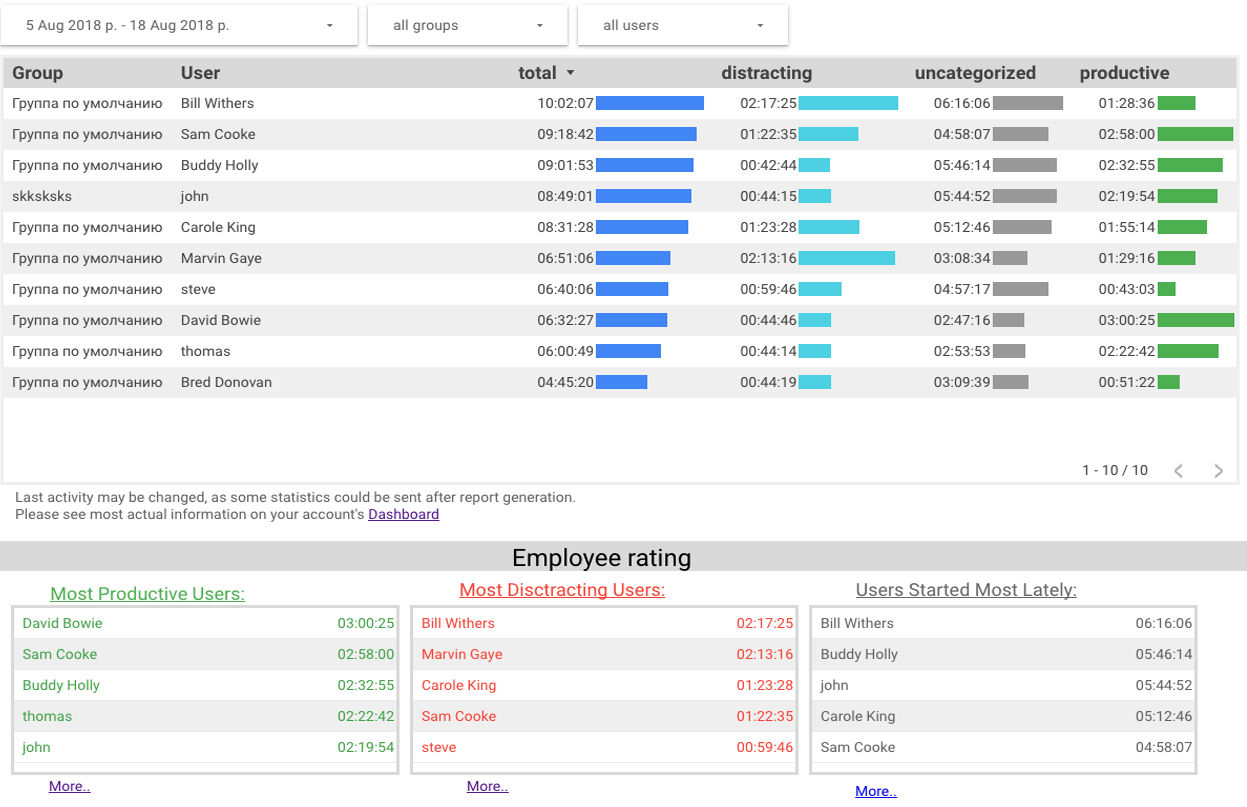
Task: Open the 'all users' selection dropdown
Action: pyautogui.click(x=681, y=24)
